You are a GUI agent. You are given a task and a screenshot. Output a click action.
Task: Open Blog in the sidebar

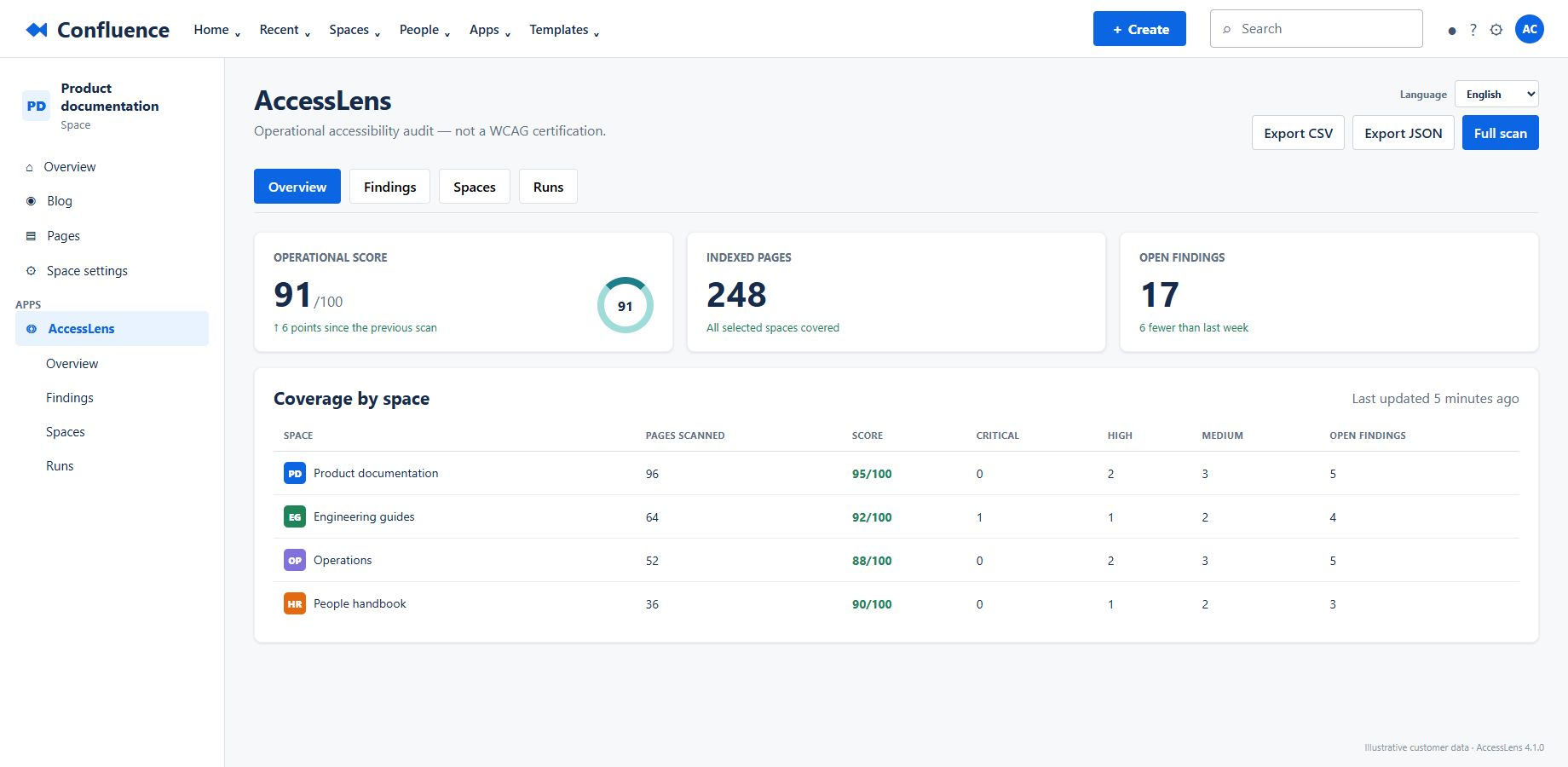pyautogui.click(x=112, y=201)
